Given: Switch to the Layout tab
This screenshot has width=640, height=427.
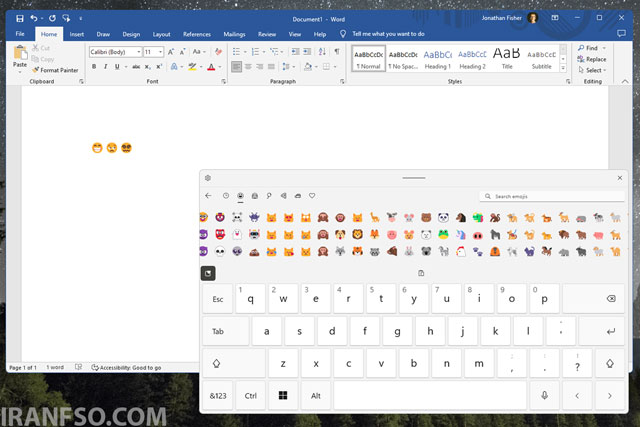Looking at the screenshot, I should (x=162, y=34).
